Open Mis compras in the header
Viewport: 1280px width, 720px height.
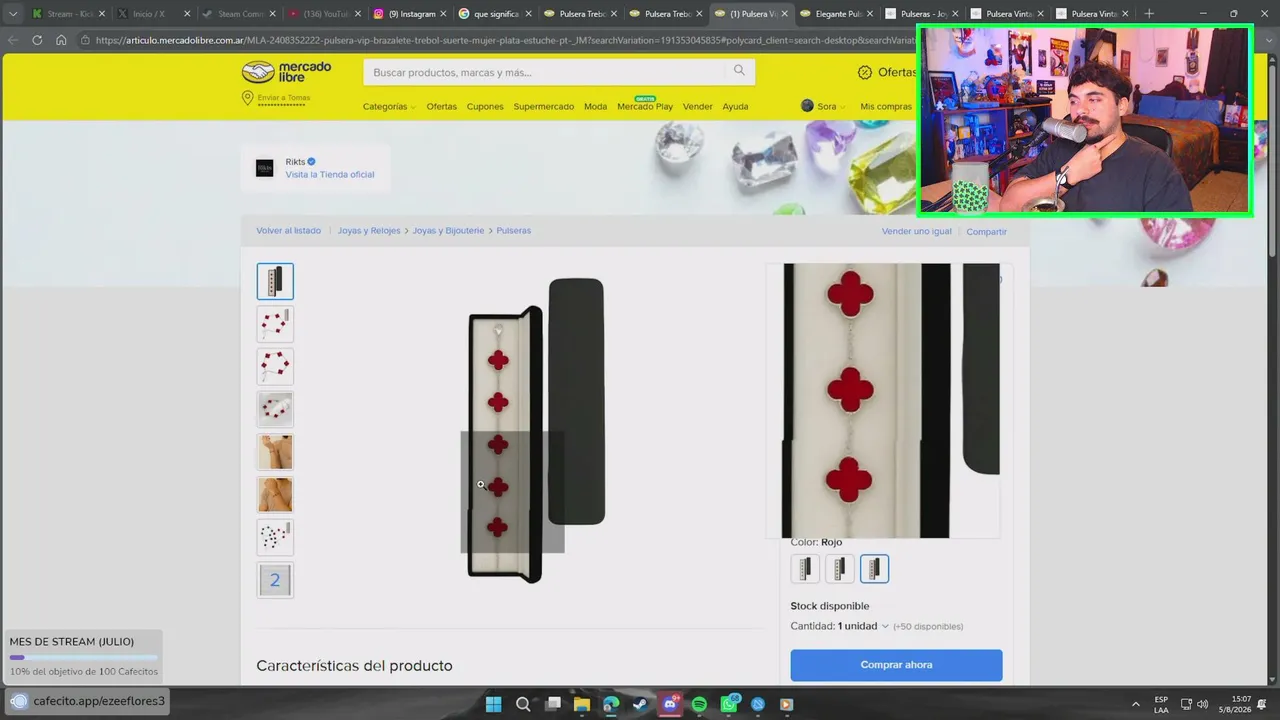886,106
